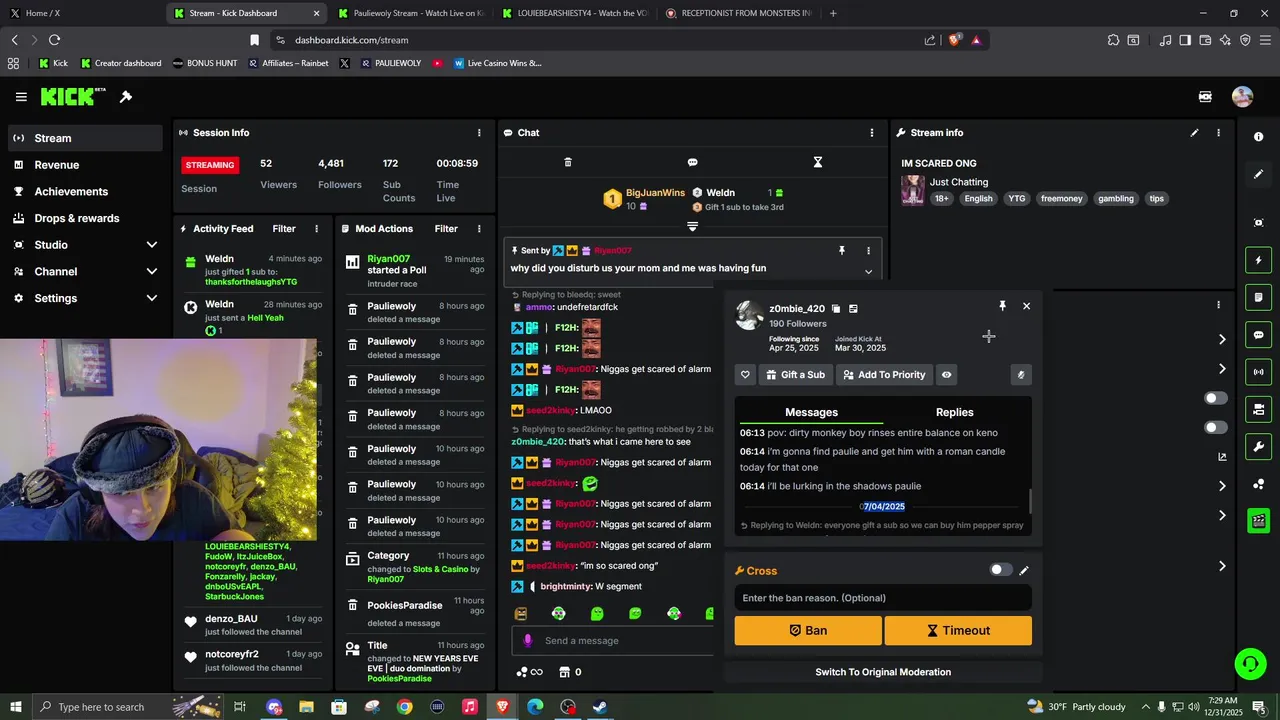Open the Stream info three-dot menu
This screenshot has height=720, width=1280.
(1218, 132)
